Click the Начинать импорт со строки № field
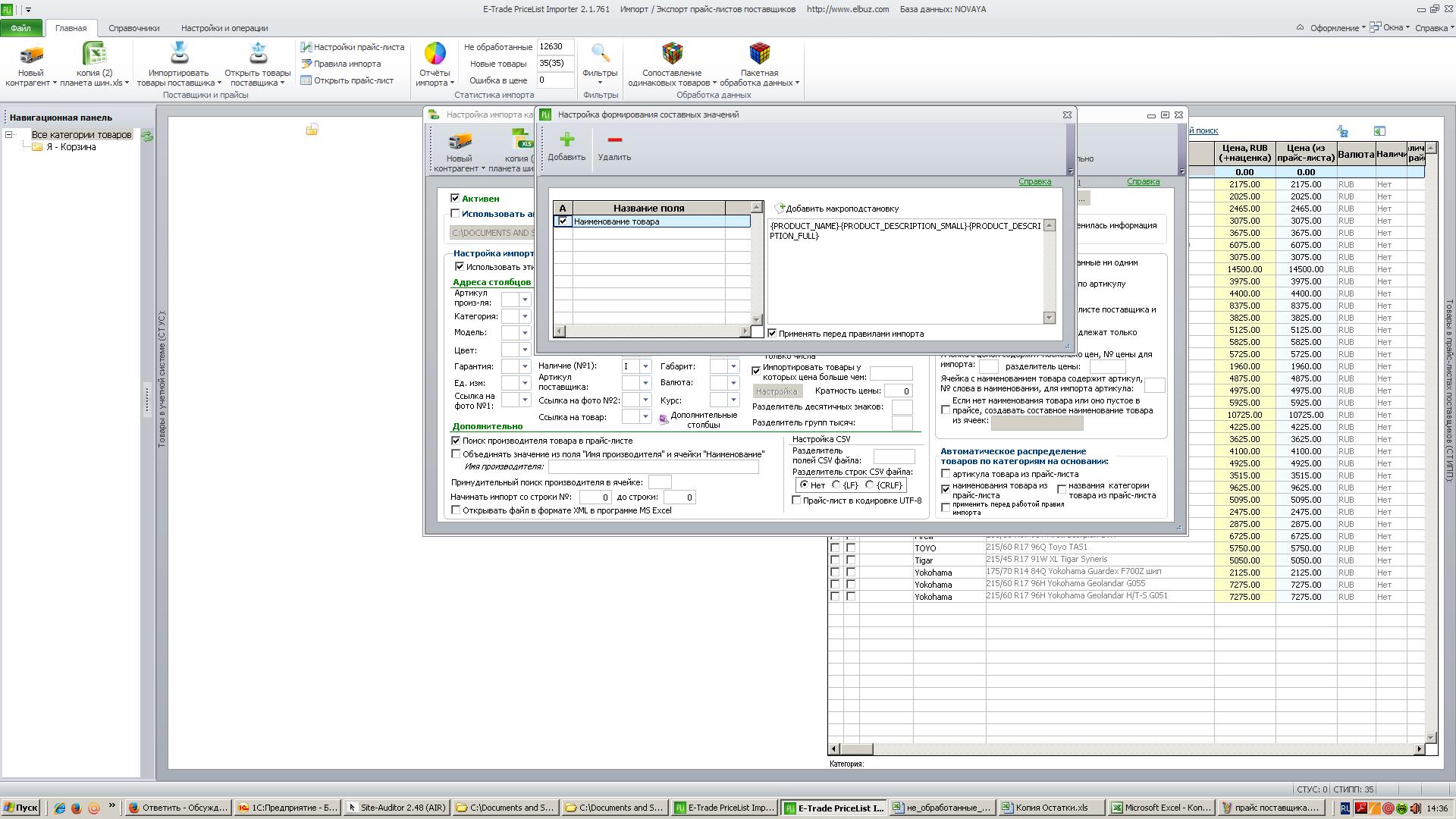Screen dimensions: 1456x819 (595, 497)
